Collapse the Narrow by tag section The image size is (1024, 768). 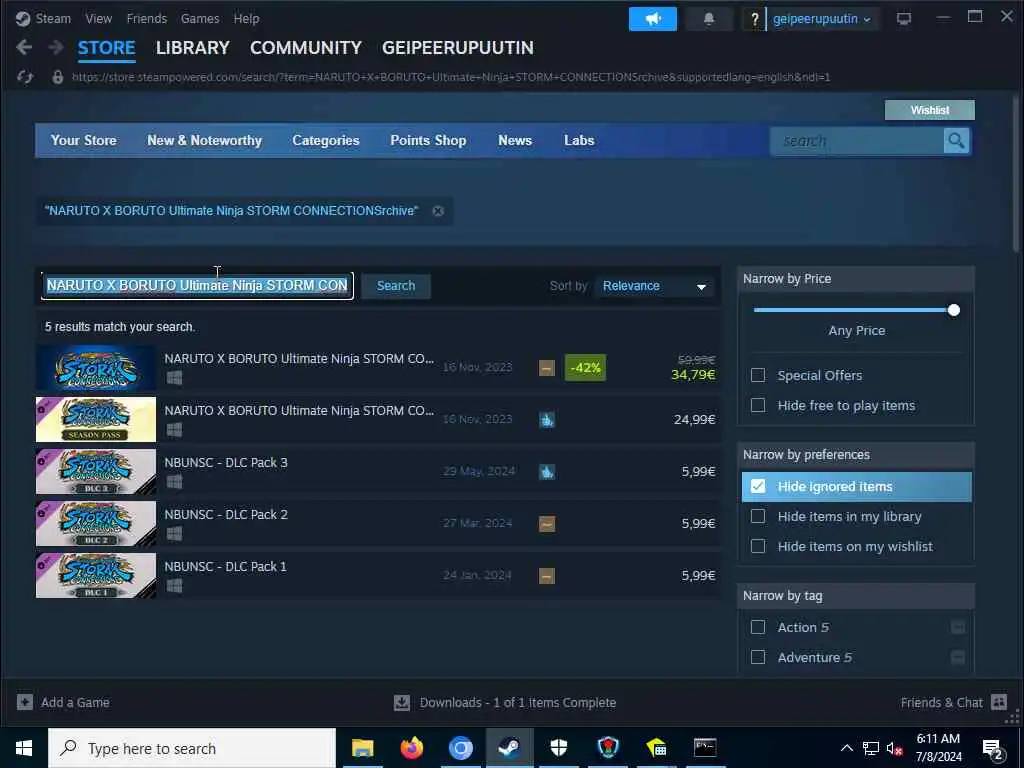pos(856,596)
